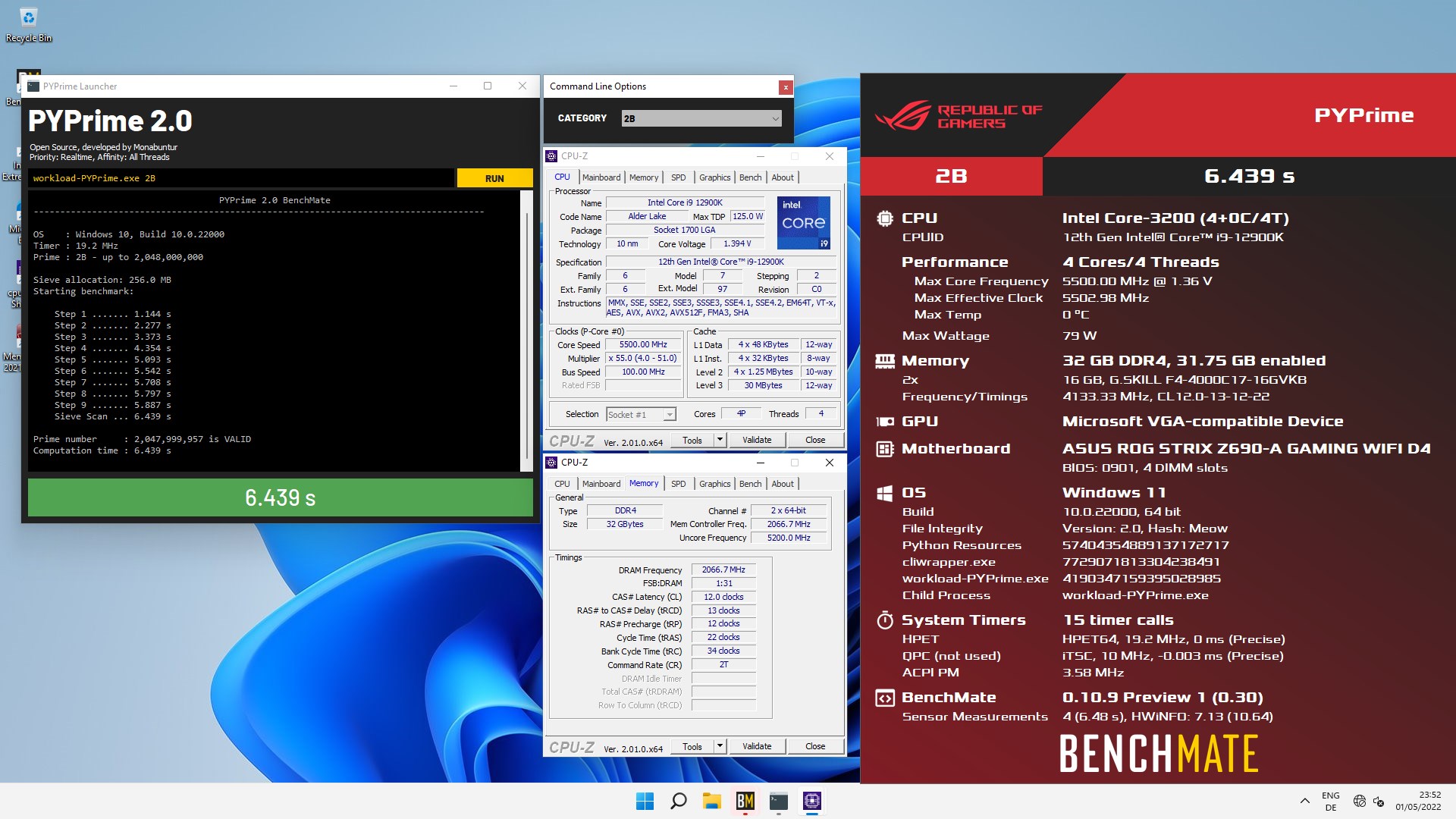
Task: Click the Windows OS icon in BenchMate panel
Action: click(x=884, y=494)
